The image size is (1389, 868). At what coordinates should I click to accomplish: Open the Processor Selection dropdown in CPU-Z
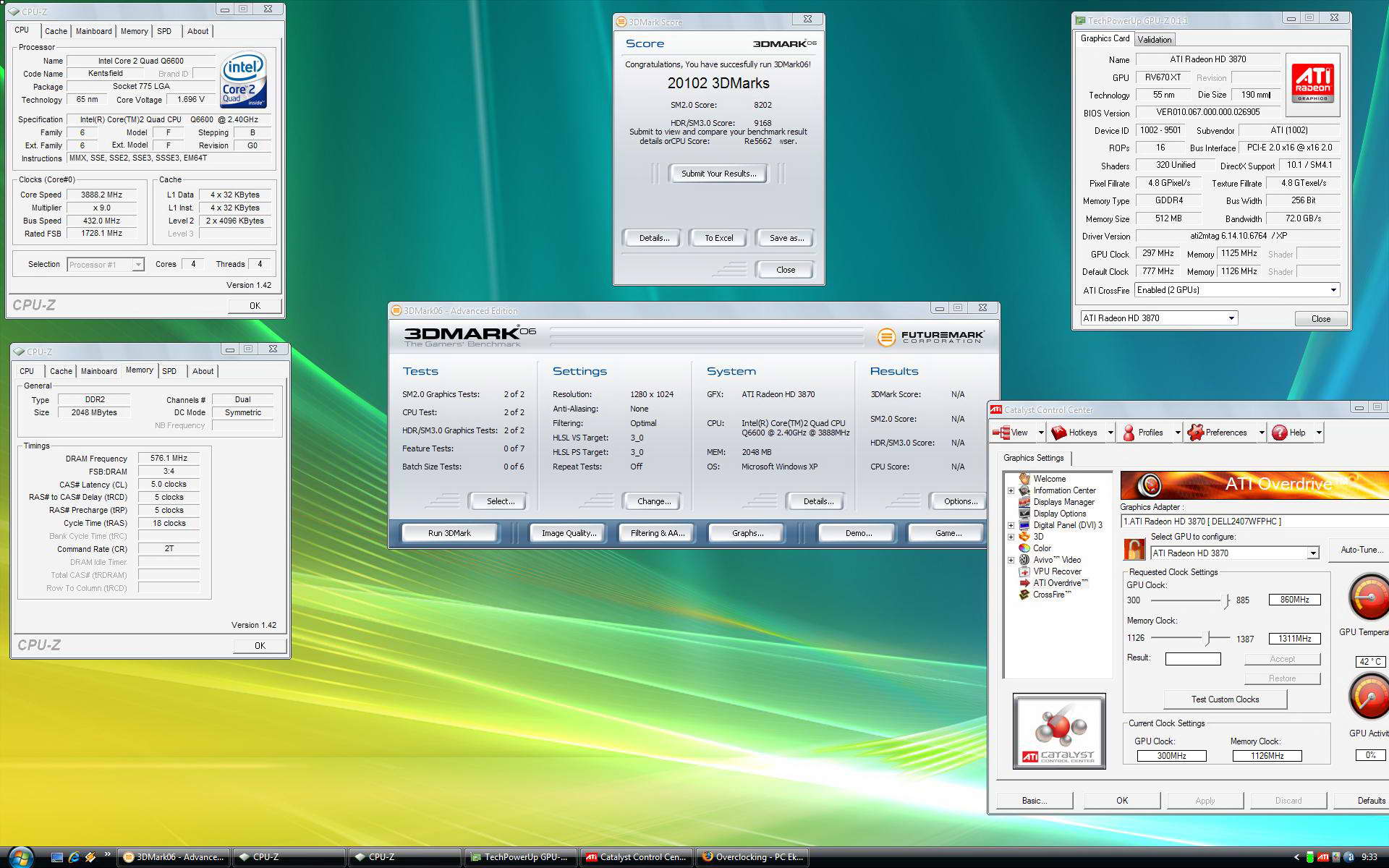(x=106, y=265)
